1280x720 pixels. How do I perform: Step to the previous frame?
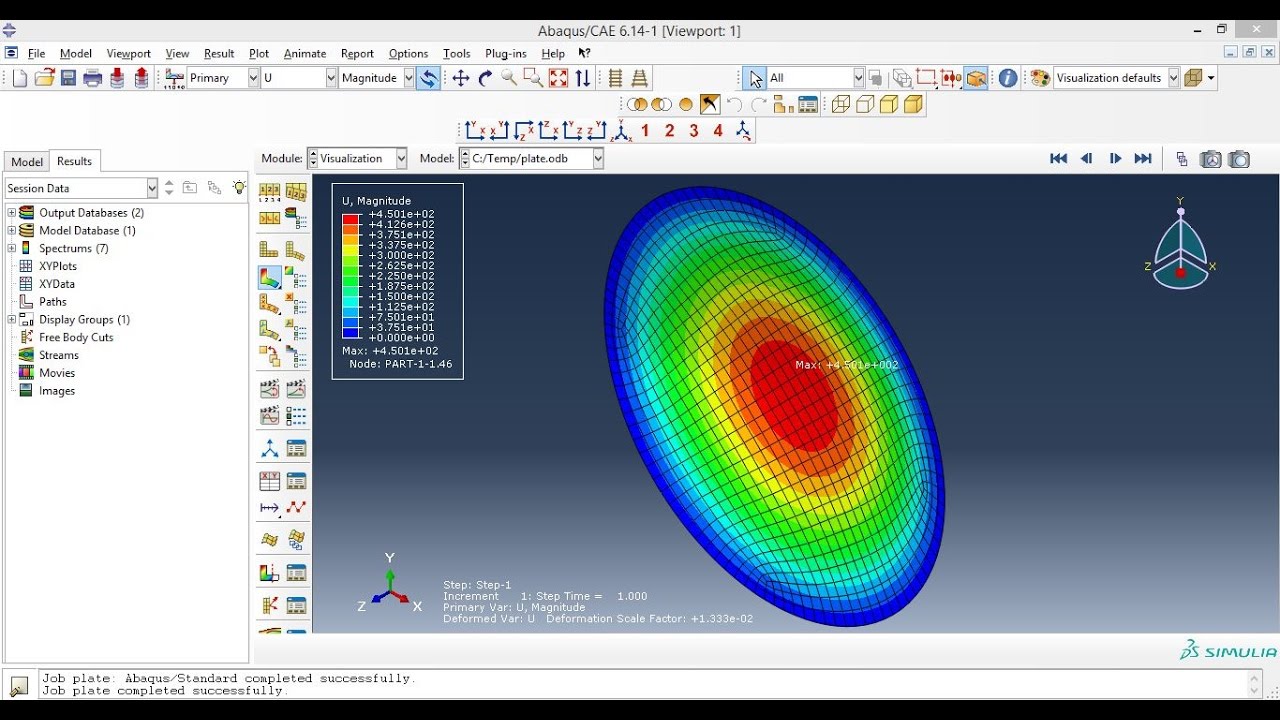click(x=1086, y=159)
